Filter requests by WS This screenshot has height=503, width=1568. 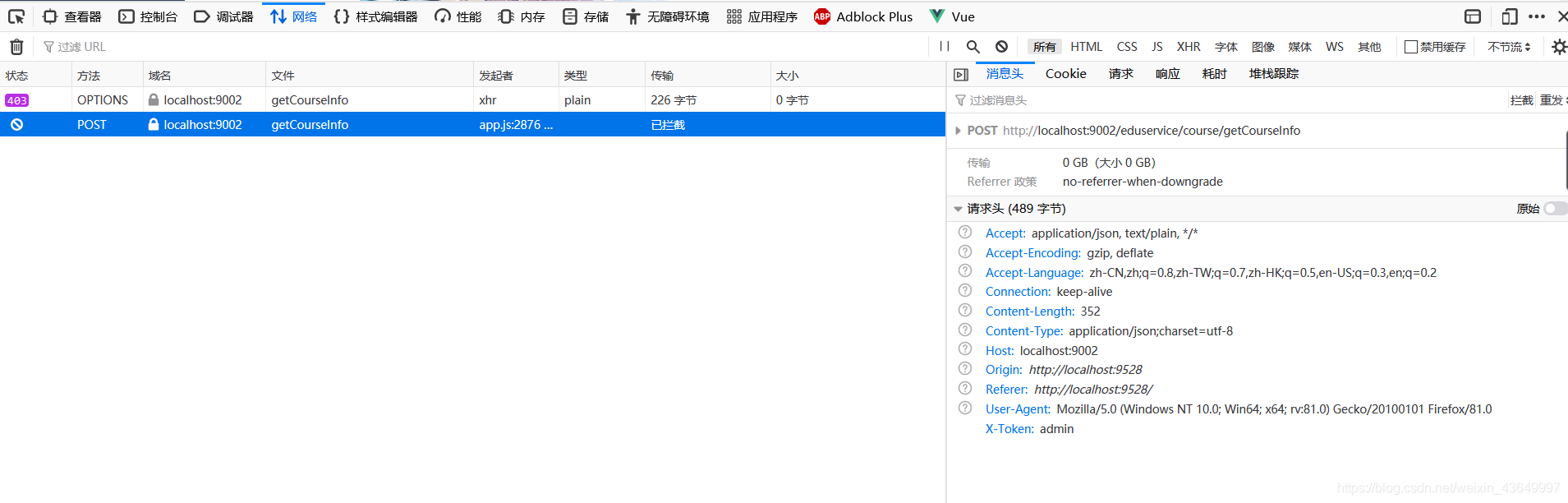tap(1335, 47)
